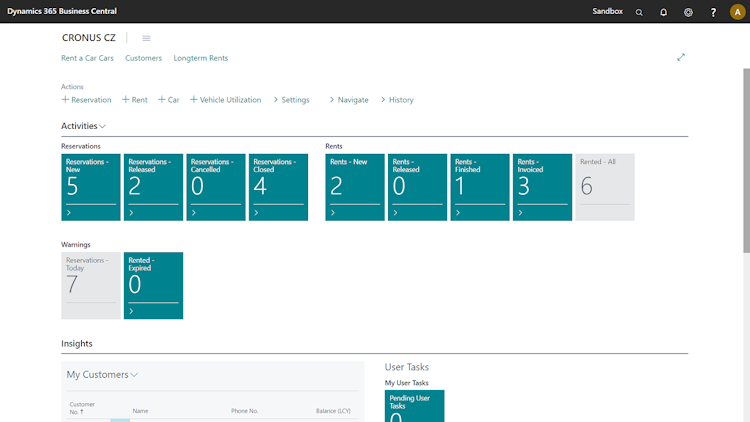Image resolution: width=750 pixels, height=422 pixels.
Task: Open the Rents - New tile
Action: [x=355, y=187]
